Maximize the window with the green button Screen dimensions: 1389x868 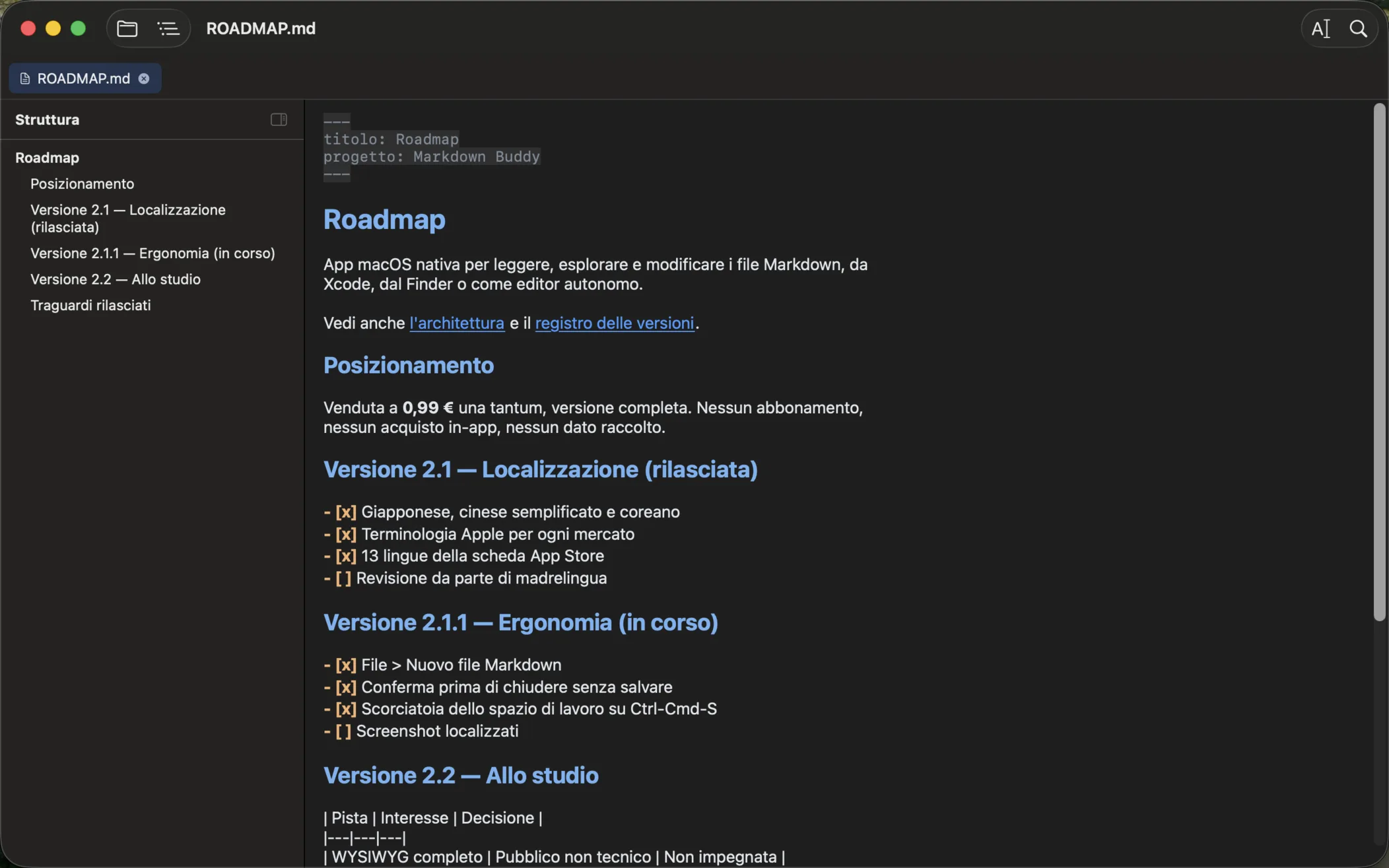pyautogui.click(x=78, y=28)
